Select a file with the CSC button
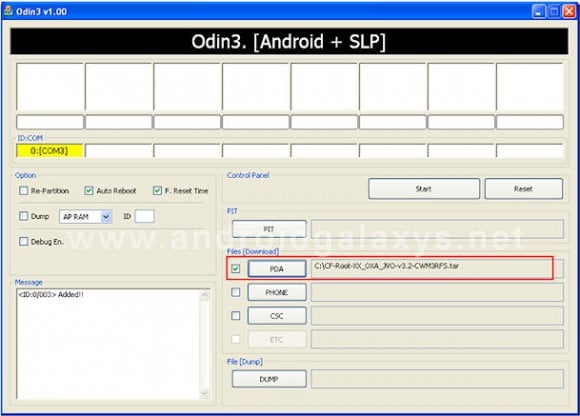The width and height of the screenshot is (580, 416). point(277,316)
